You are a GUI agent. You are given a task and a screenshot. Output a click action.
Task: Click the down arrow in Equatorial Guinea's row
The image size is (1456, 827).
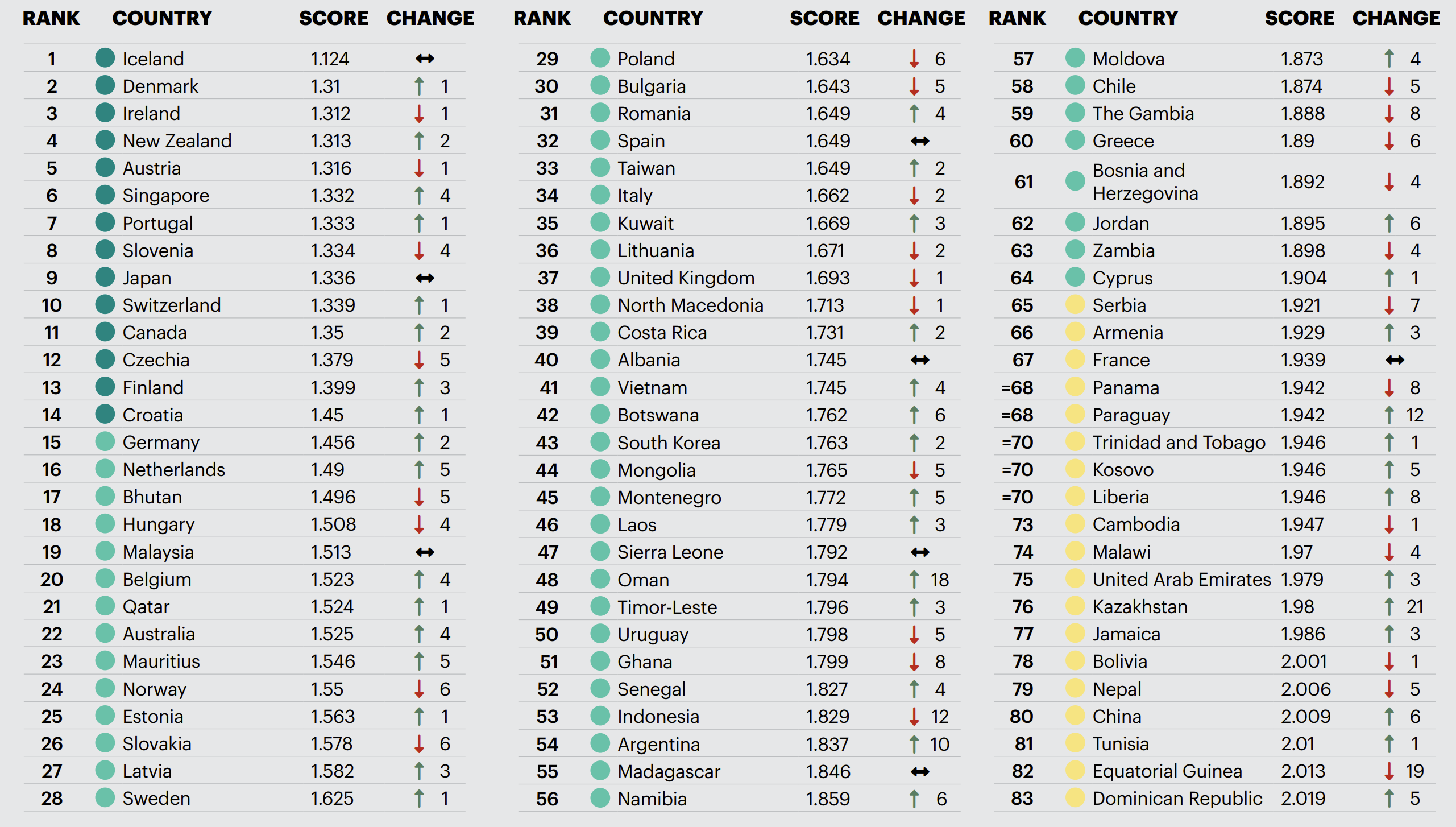[1389, 771]
